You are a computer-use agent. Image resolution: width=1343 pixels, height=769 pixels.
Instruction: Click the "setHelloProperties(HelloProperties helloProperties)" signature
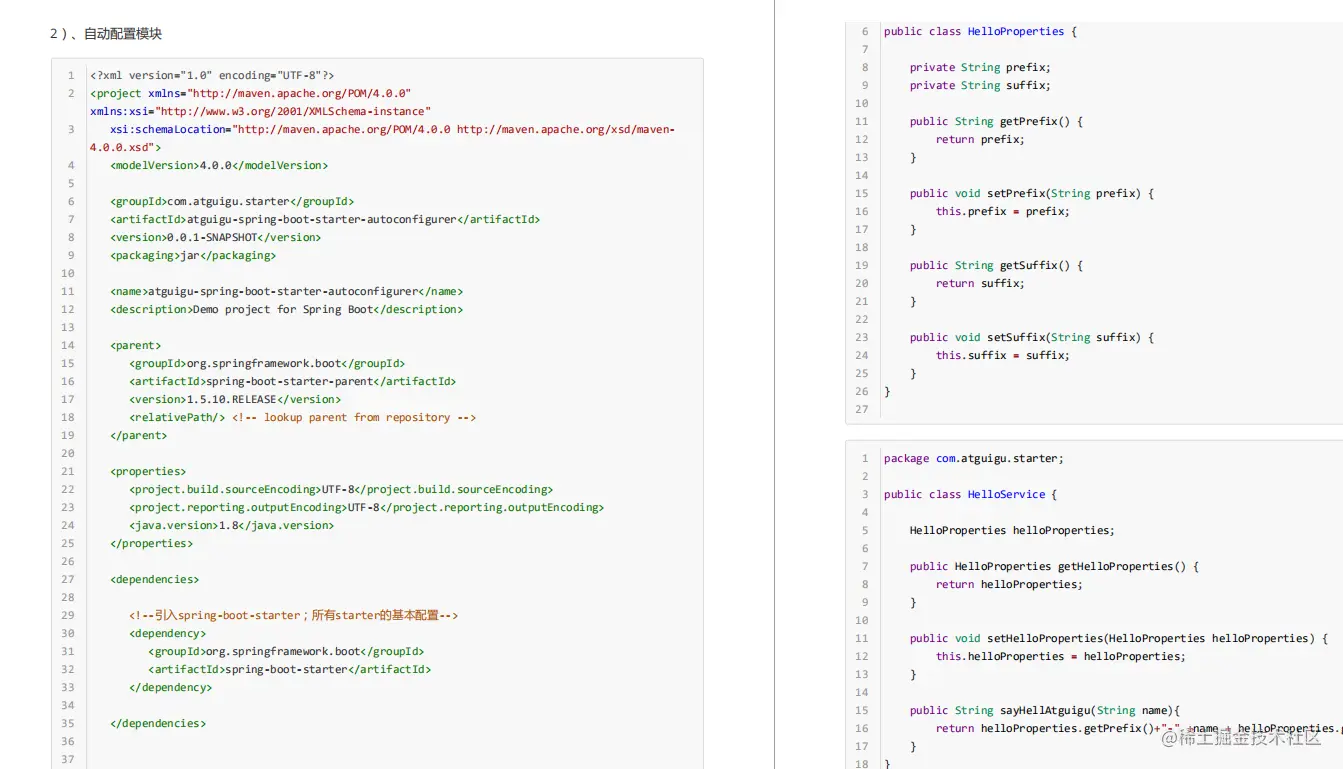tap(1119, 638)
